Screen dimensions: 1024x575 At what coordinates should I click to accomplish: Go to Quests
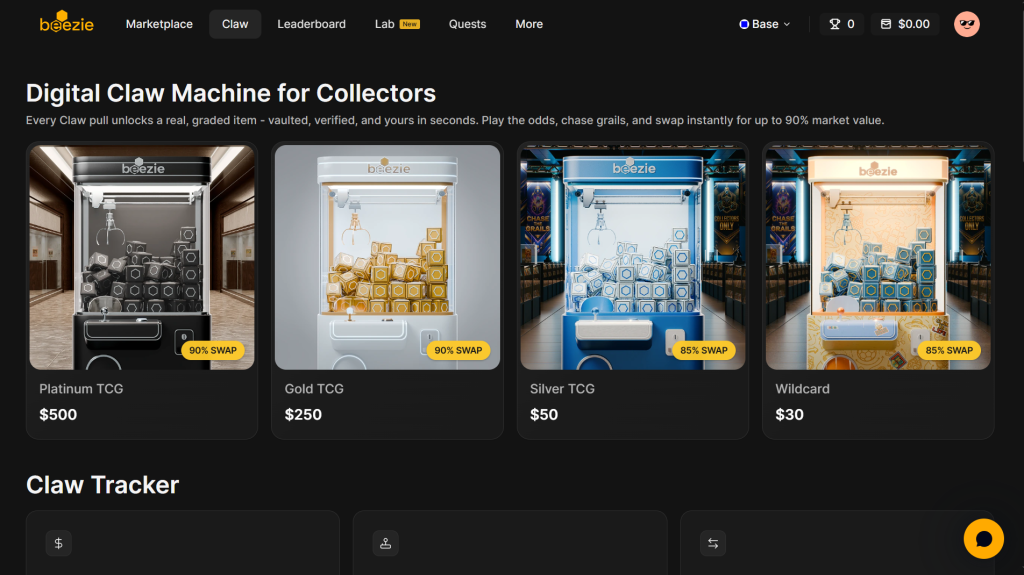[x=467, y=24]
